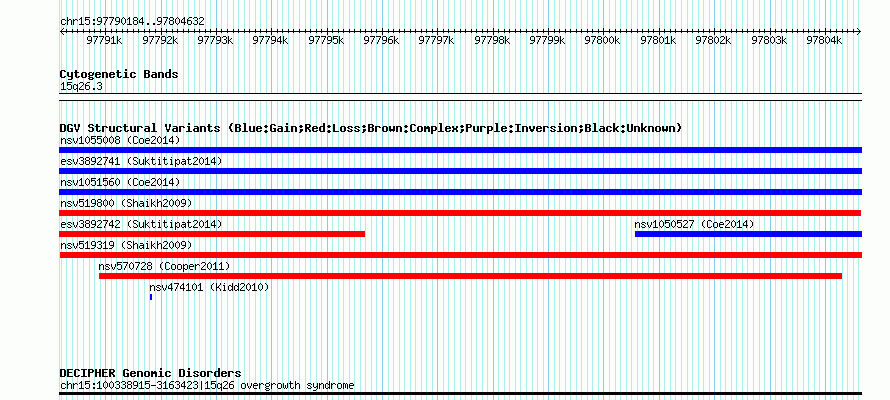Click the 97794k ruler tick label
The image size is (890, 400).
270,40
